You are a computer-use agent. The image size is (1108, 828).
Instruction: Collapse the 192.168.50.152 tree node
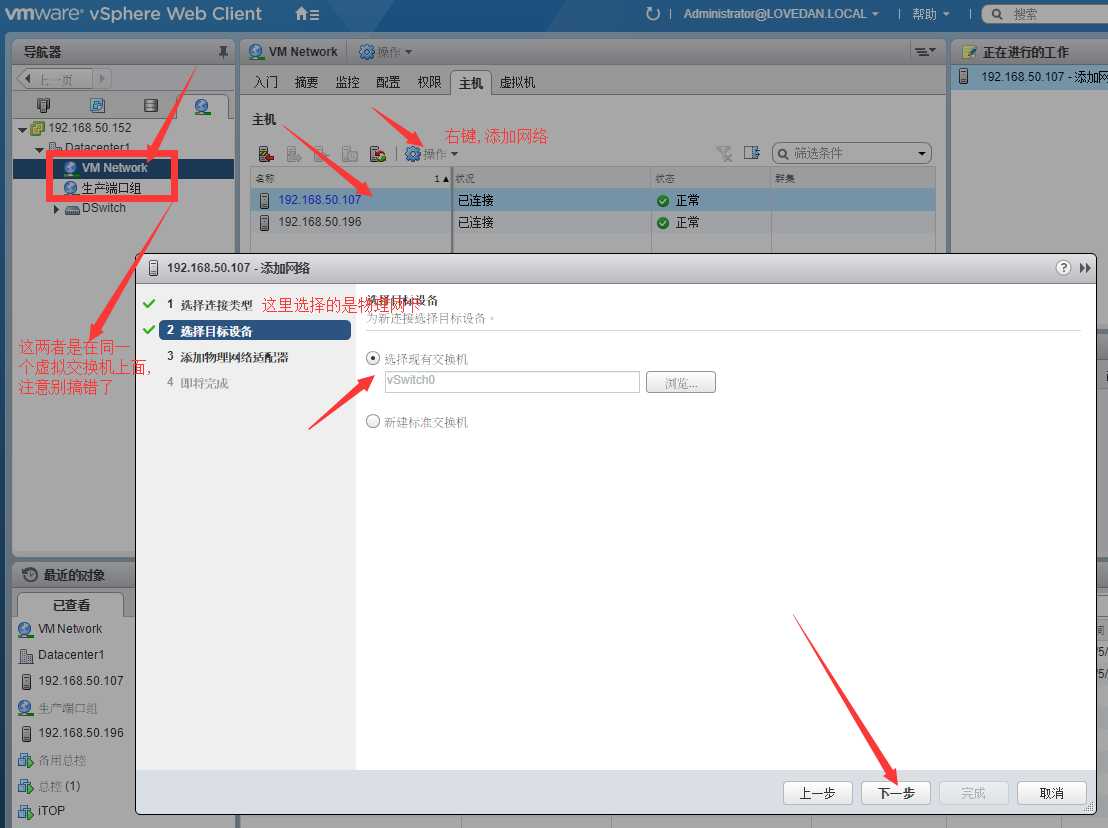(x=23, y=129)
